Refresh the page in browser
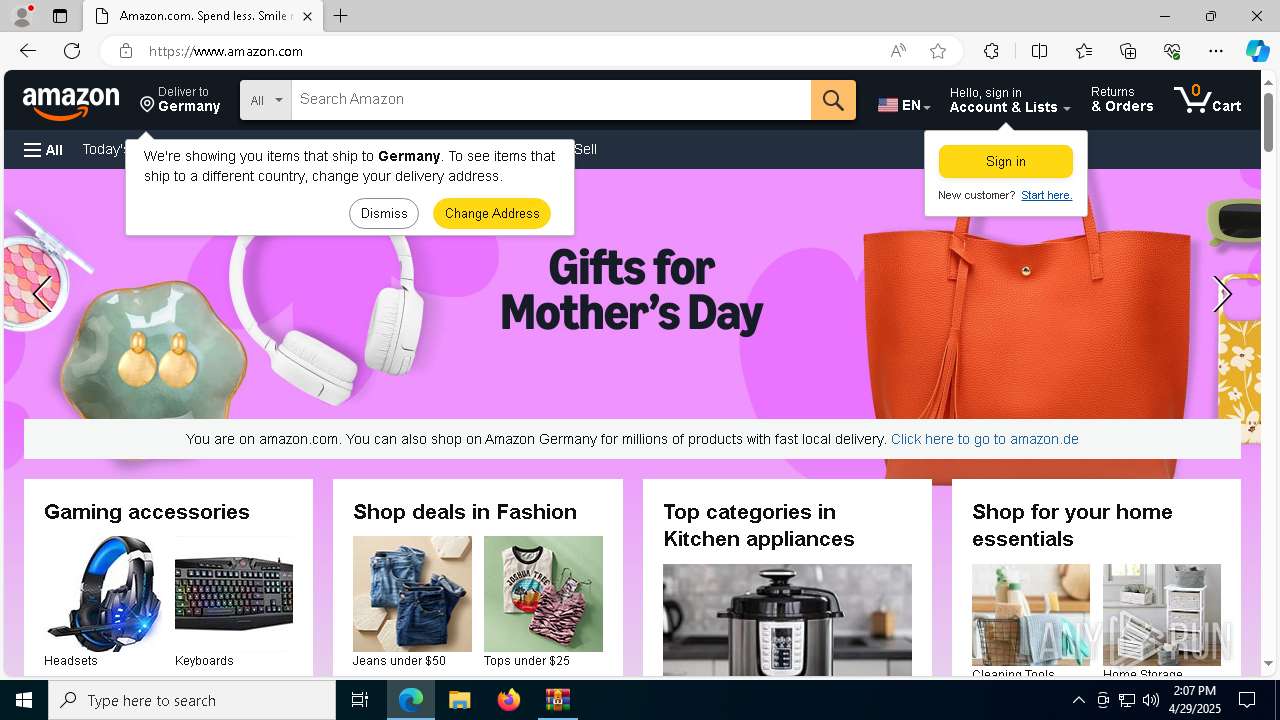Screen dimensions: 1280x720 pyautogui.click(x=72, y=51)
